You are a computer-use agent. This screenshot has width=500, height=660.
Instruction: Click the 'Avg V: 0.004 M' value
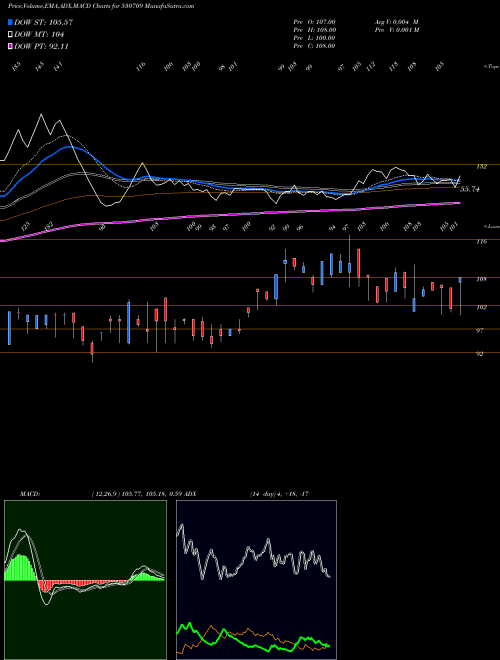(x=396, y=22)
